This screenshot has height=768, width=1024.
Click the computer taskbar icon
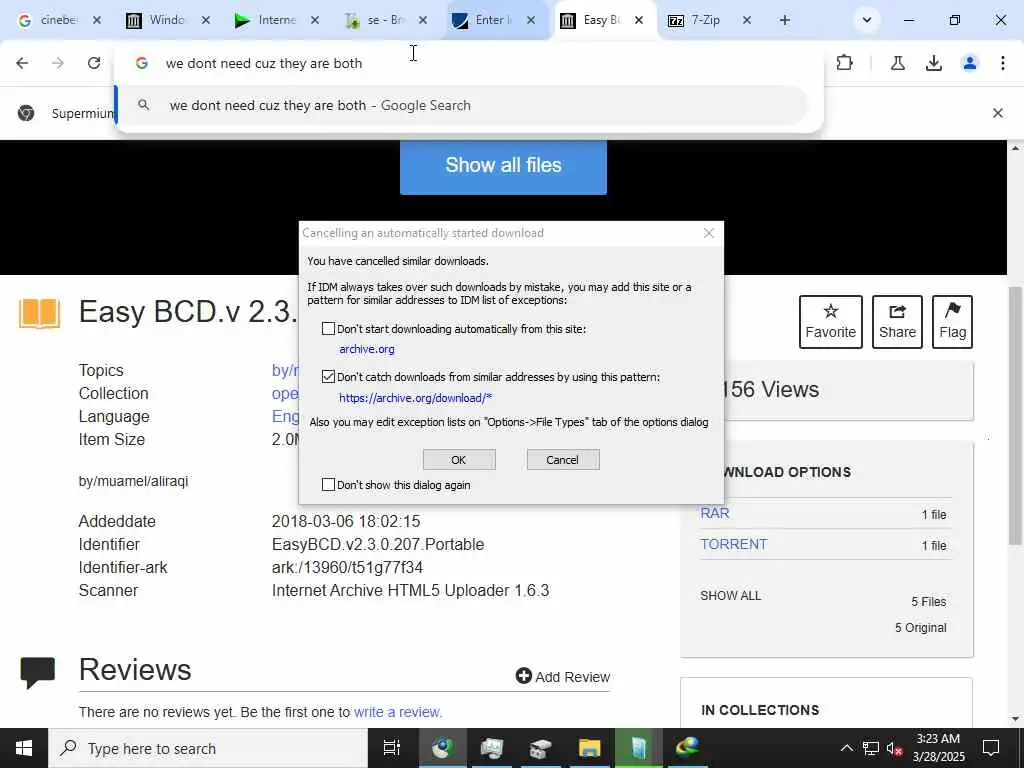point(491,748)
